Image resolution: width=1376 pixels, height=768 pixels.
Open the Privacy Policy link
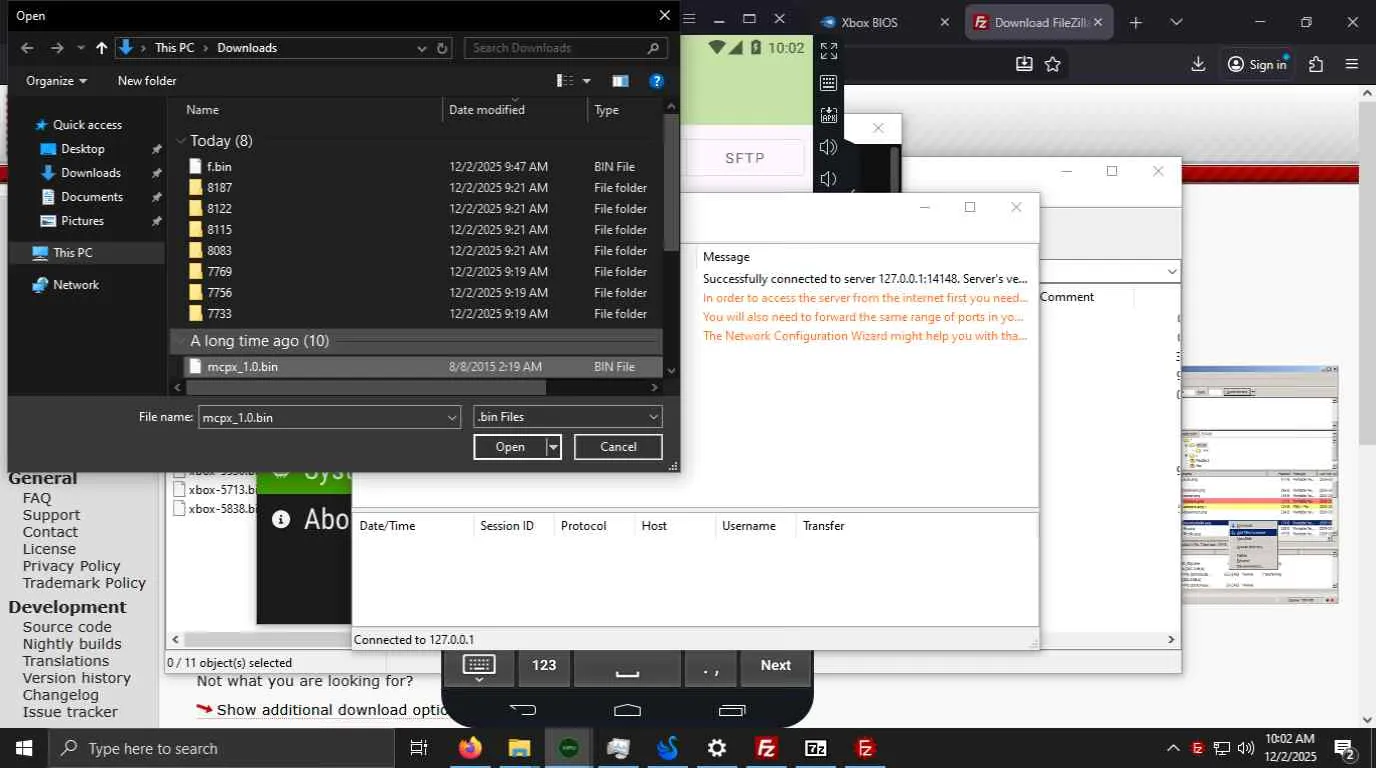tap(71, 566)
